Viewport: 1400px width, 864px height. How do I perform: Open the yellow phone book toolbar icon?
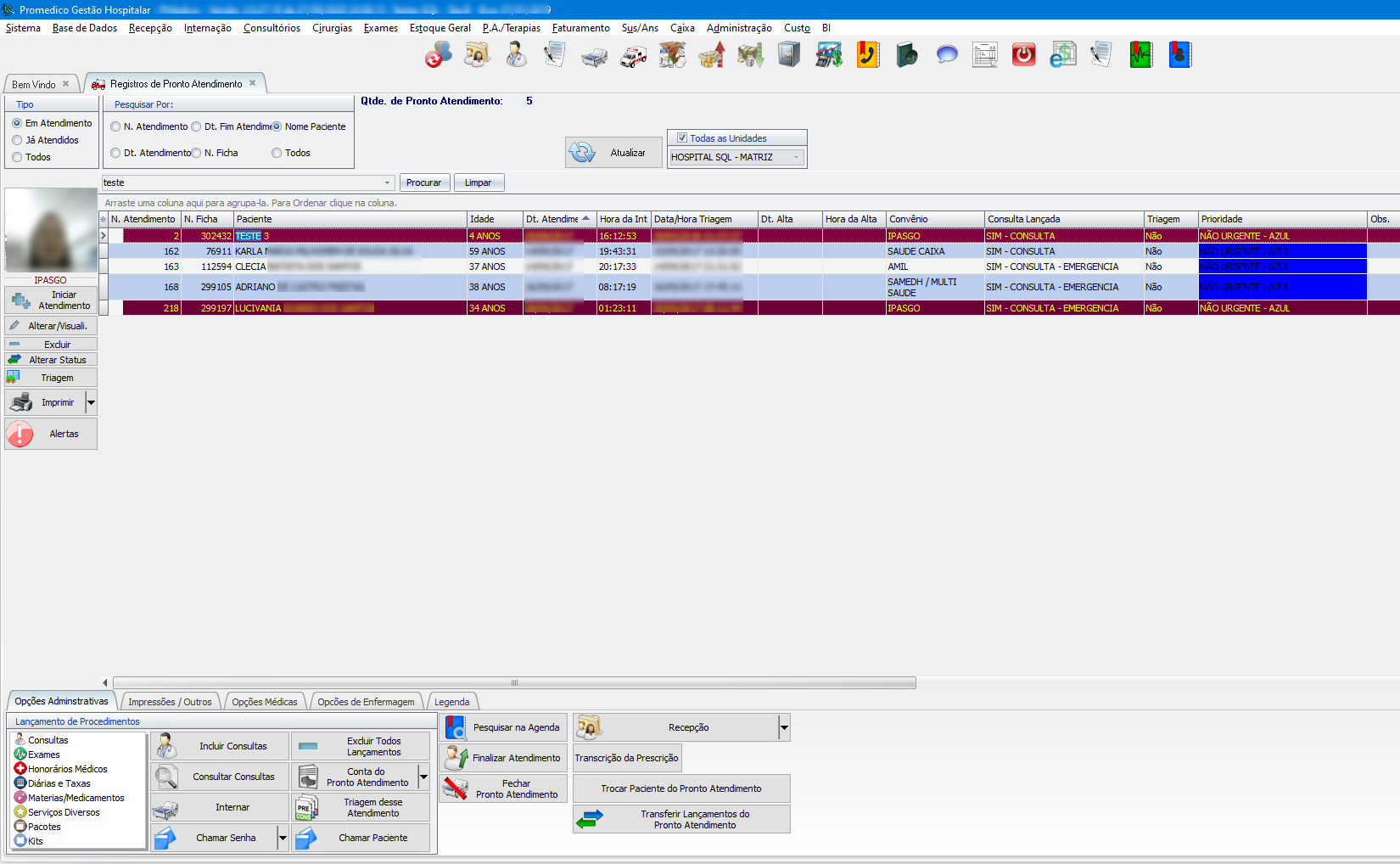click(x=867, y=55)
